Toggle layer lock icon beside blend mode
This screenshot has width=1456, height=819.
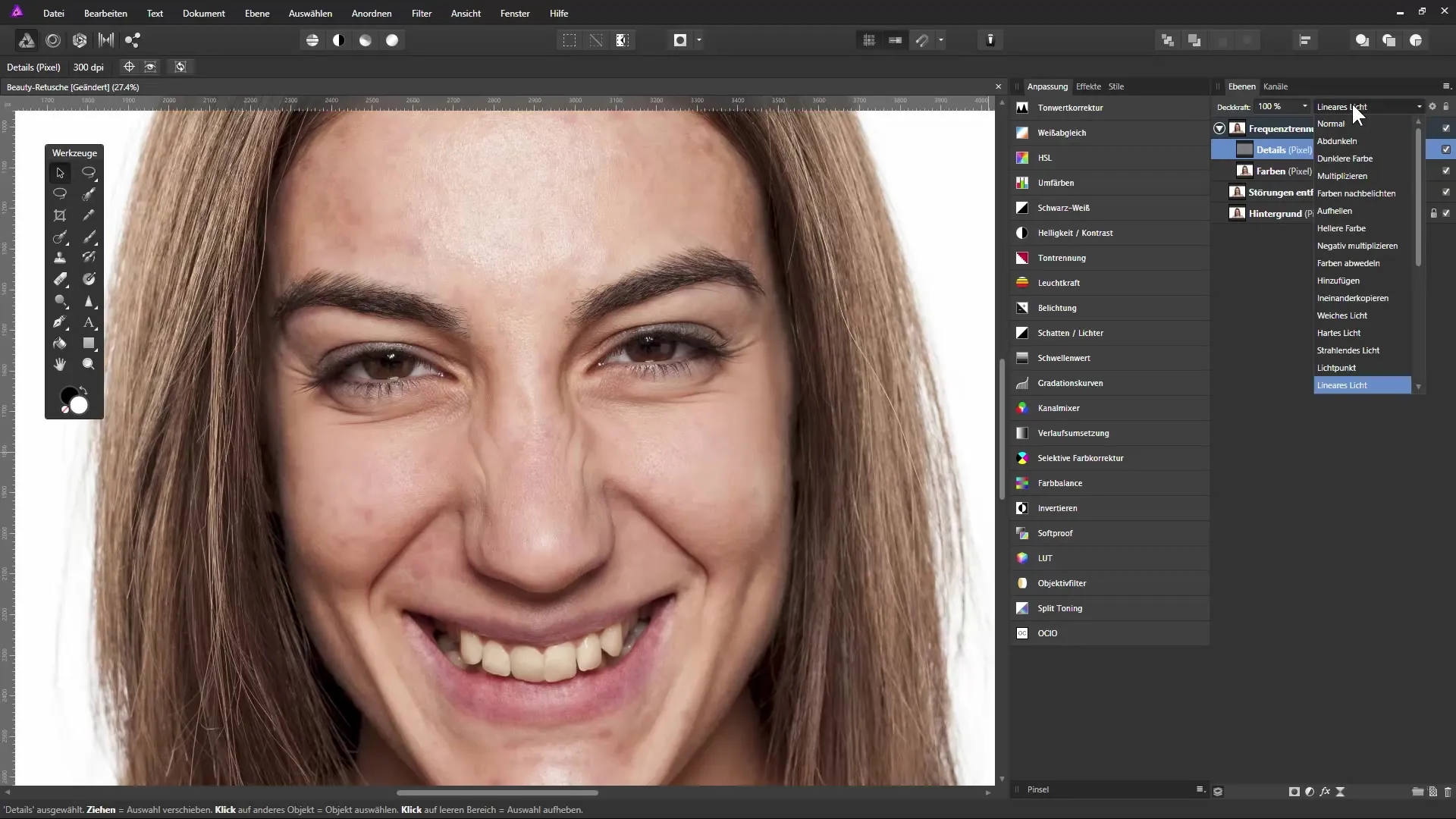[x=1446, y=107]
